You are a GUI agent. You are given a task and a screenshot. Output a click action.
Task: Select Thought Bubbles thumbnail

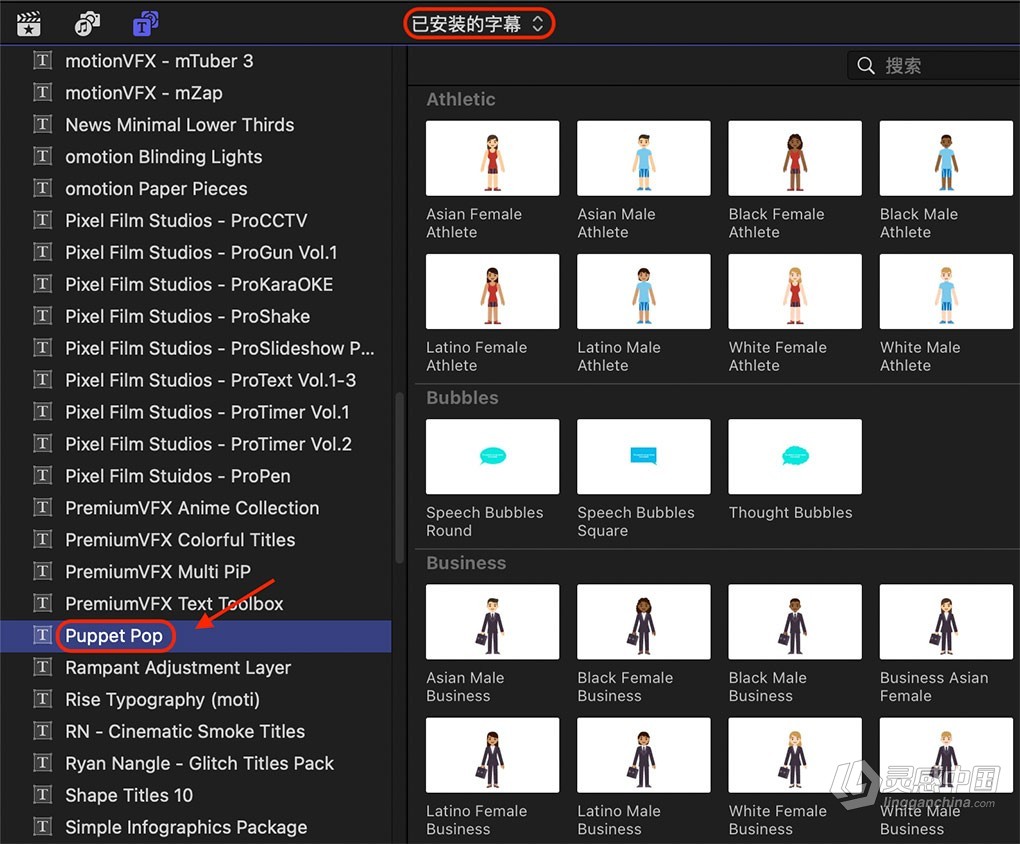(x=795, y=457)
